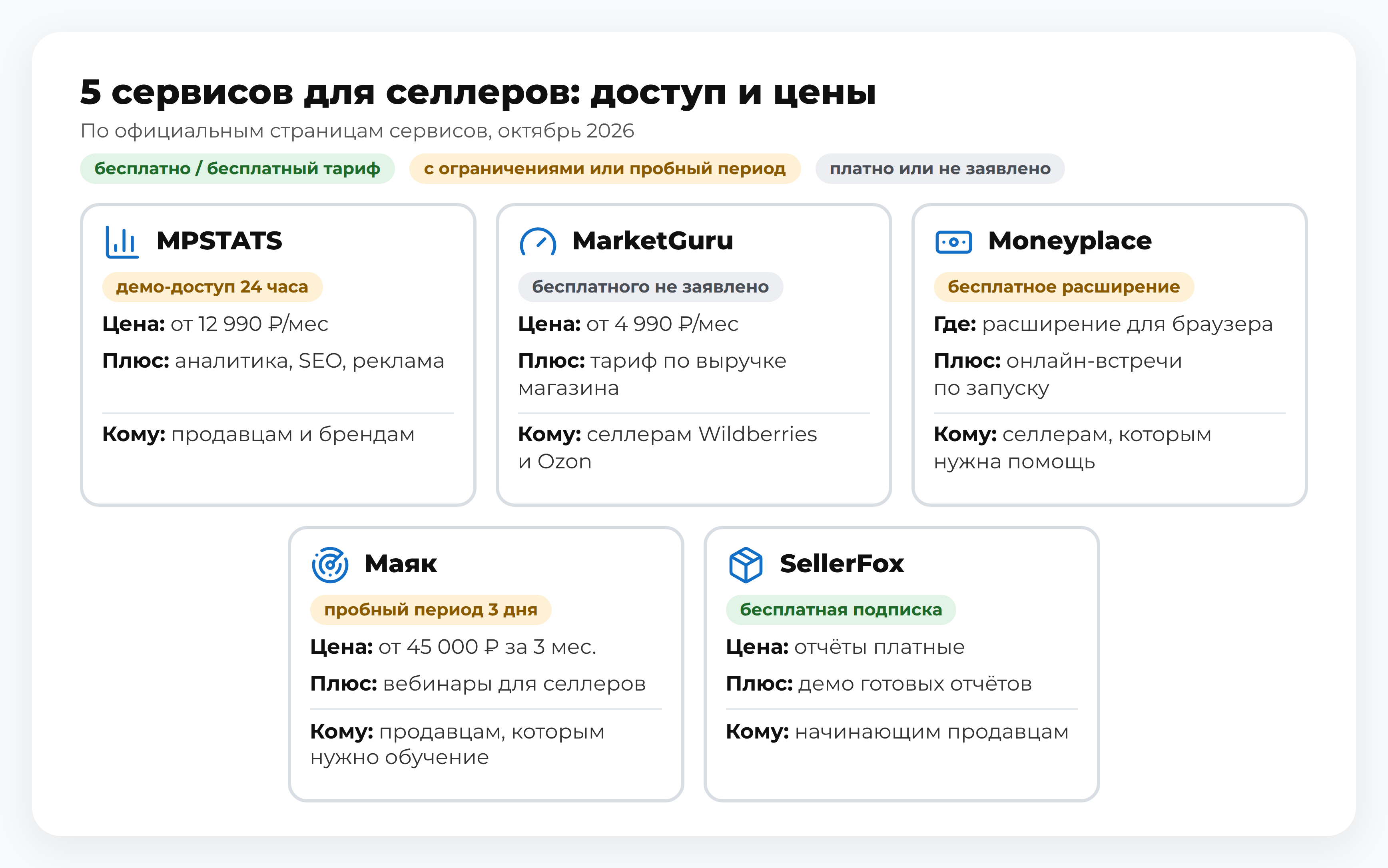1388x868 pixels.
Task: Click 'селлерам Wildberries и Ozon' audience text
Action: 667,448
